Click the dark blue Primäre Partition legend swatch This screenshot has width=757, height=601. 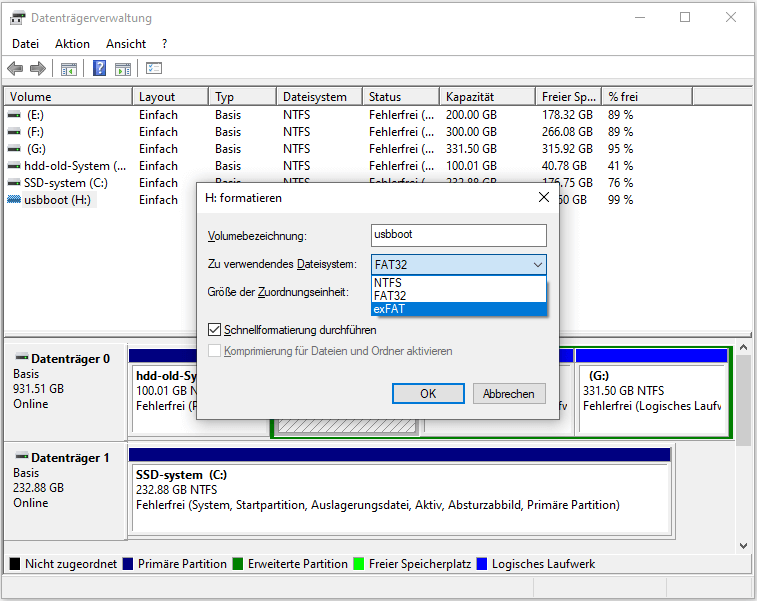click(x=127, y=564)
